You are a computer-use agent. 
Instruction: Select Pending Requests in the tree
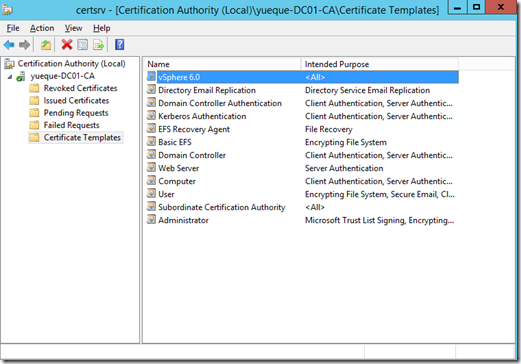pos(76,113)
